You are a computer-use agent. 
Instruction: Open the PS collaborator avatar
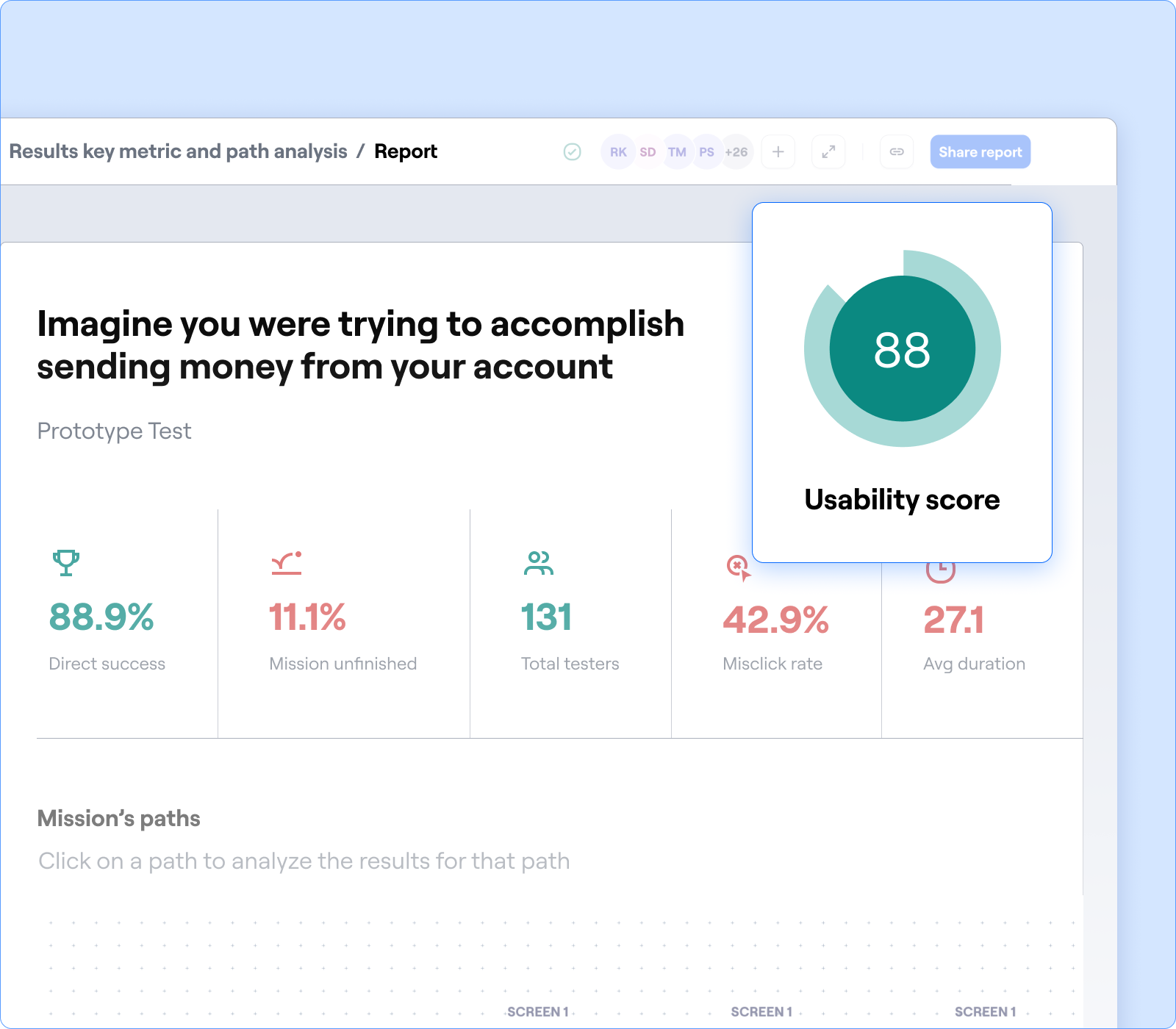click(706, 152)
